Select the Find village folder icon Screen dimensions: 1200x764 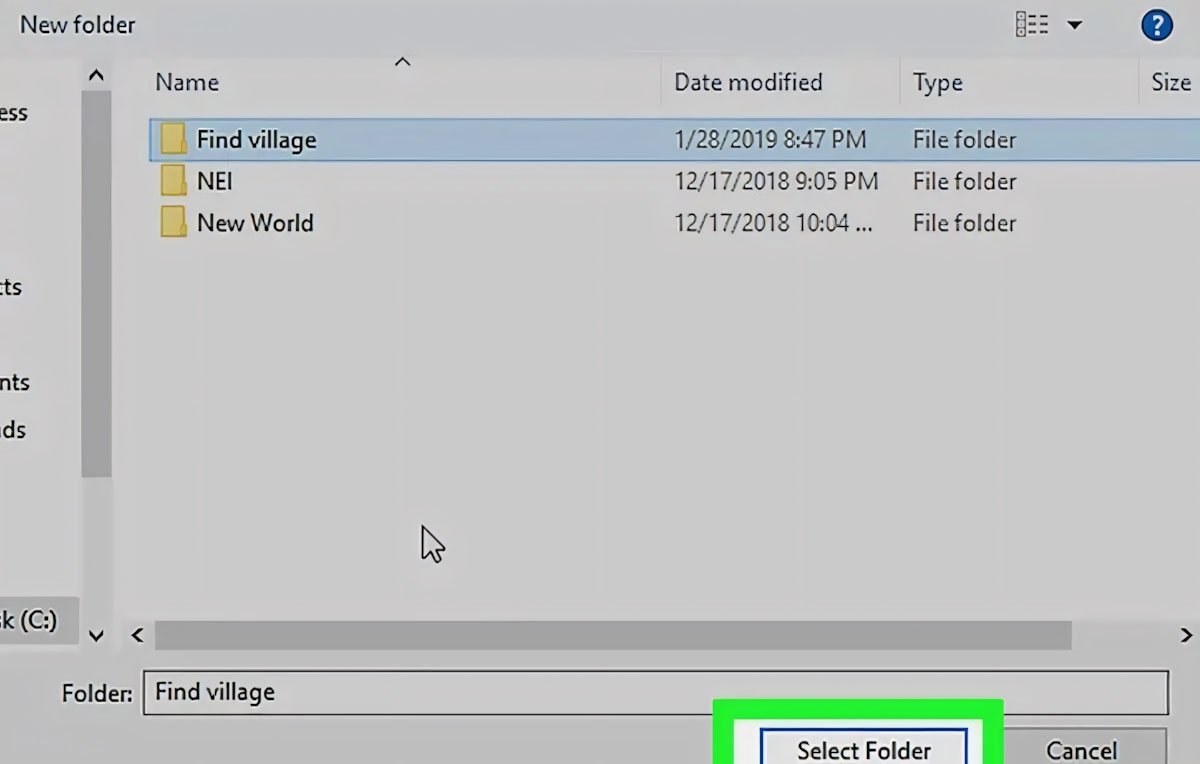point(173,140)
